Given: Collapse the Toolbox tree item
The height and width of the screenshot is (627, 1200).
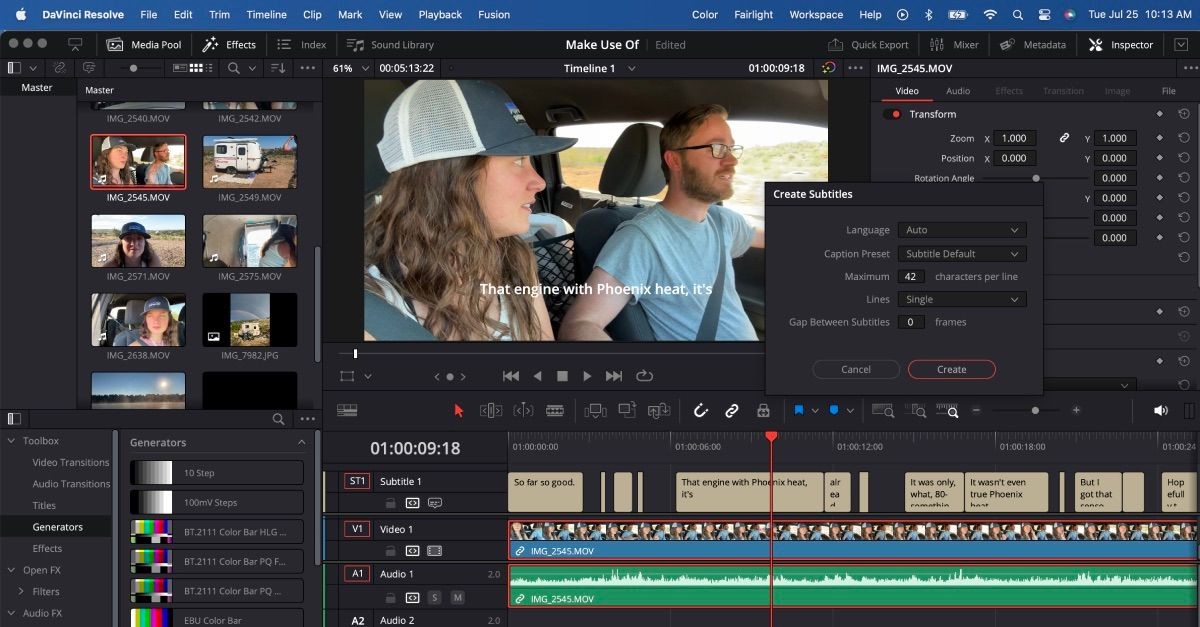Looking at the screenshot, I should pyautogui.click(x=11, y=440).
